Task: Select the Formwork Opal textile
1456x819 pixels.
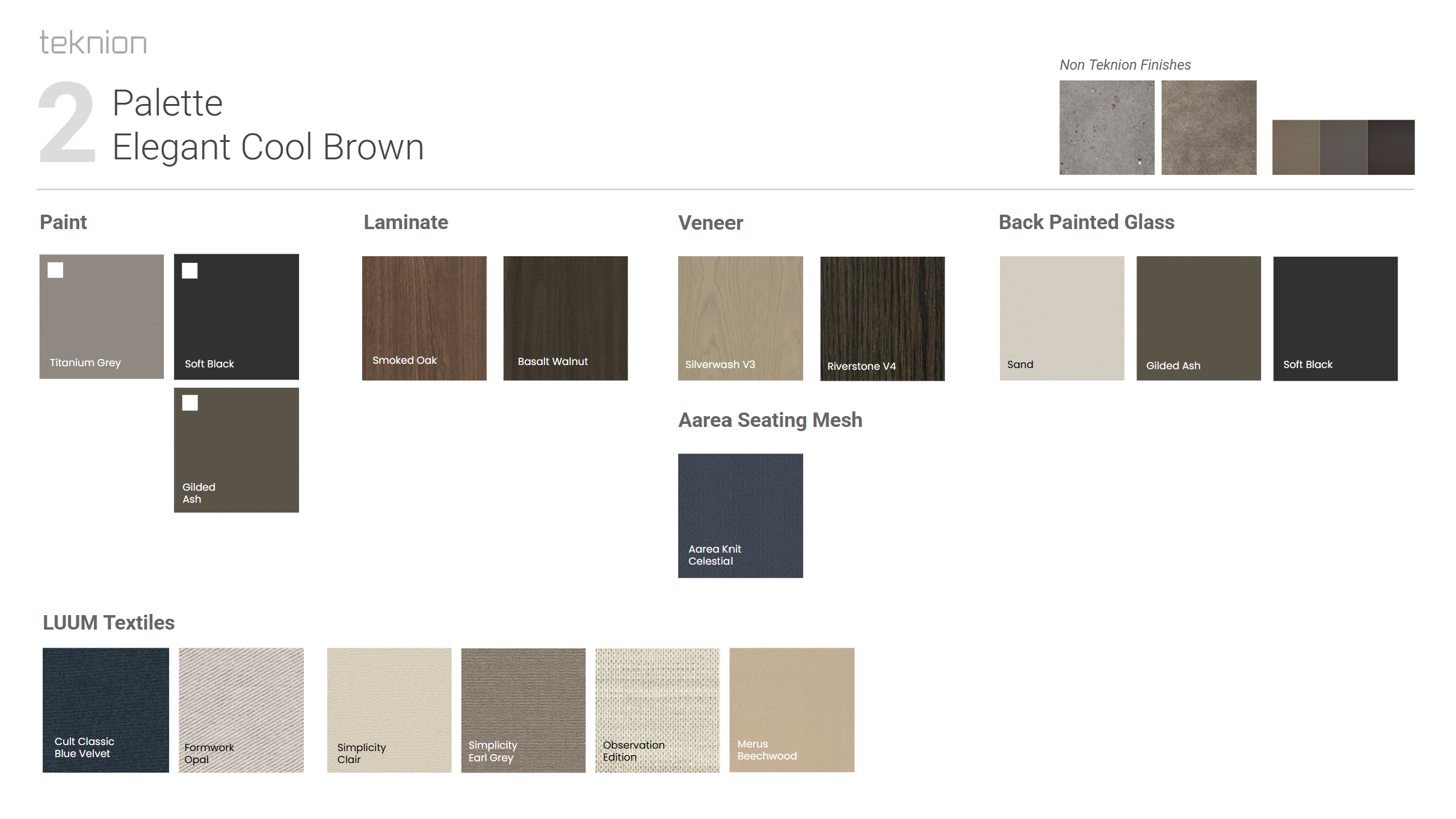Action: coord(241,710)
